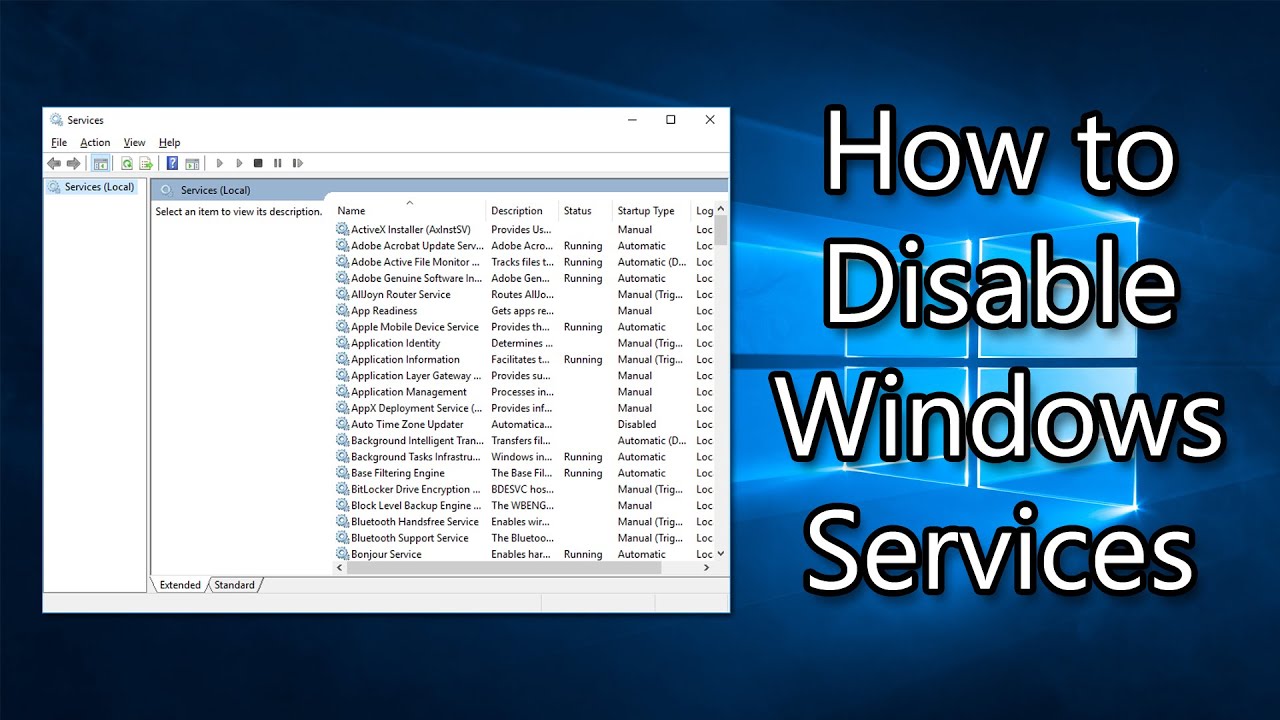1280x720 pixels.
Task: Click the Back navigation arrow
Action: tap(55, 163)
